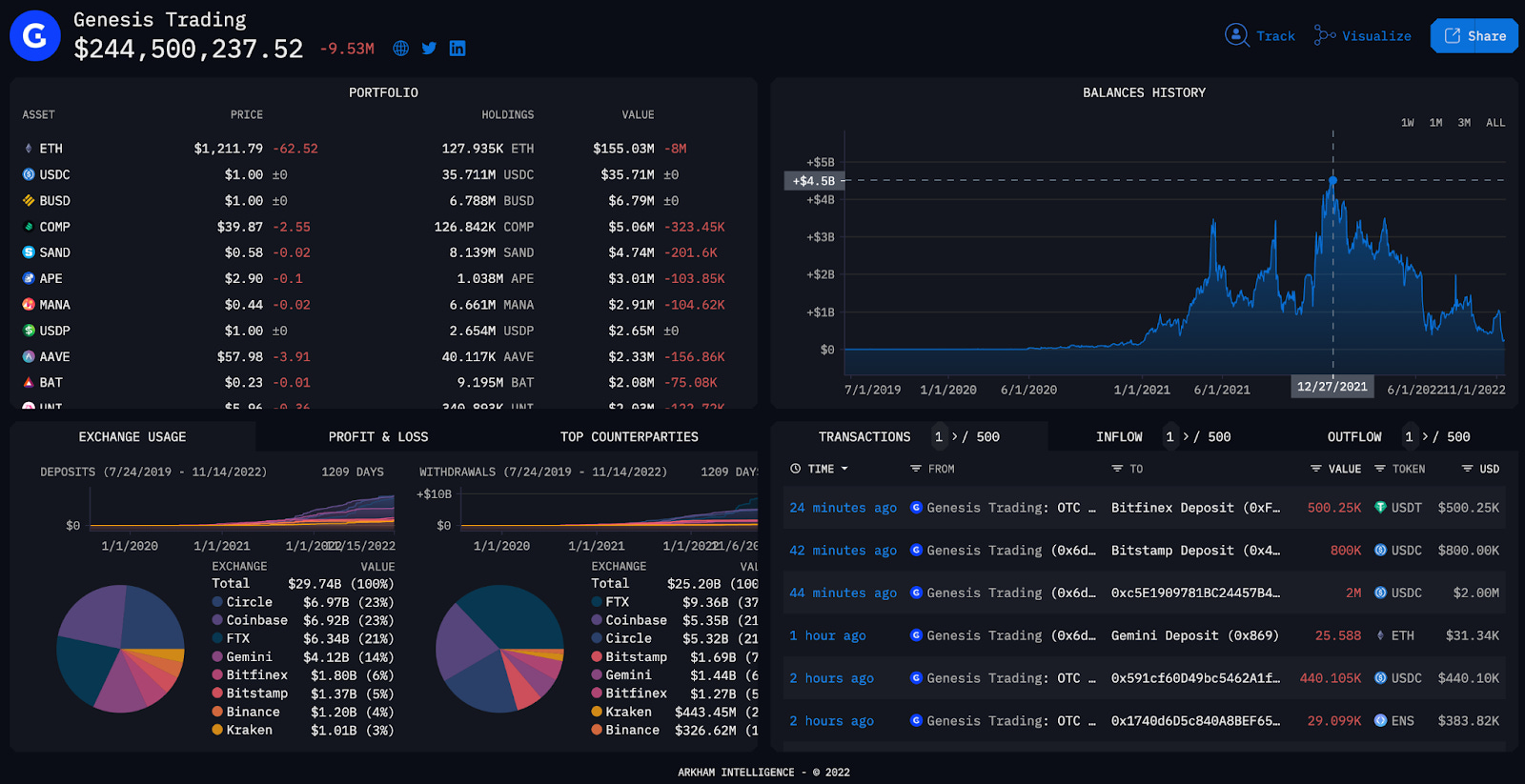Click Circle color swatch in deposits legend
This screenshot has height=784, width=1525.
(x=217, y=602)
